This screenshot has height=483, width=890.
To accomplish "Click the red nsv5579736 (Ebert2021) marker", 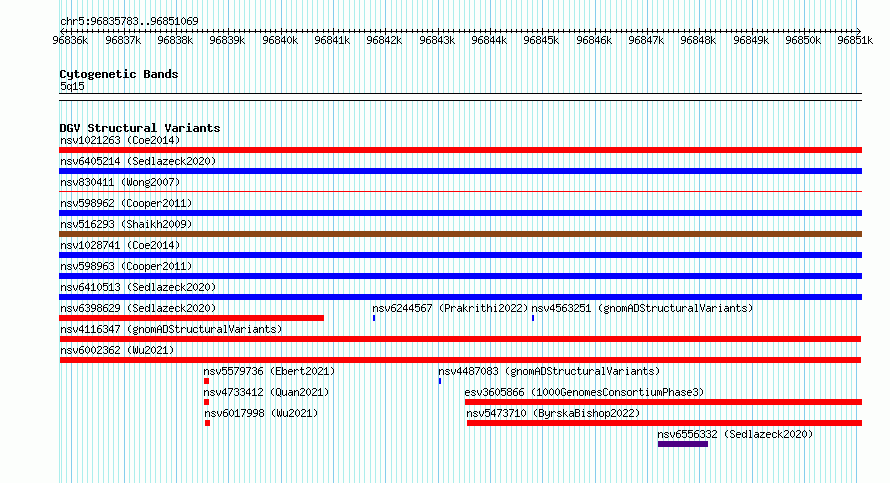I will click(207, 381).
